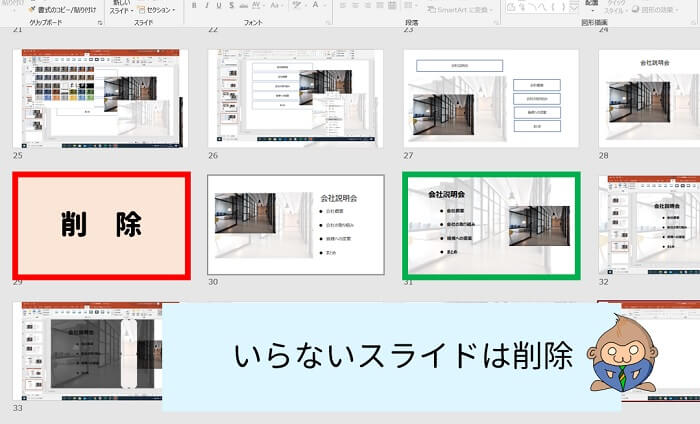Select green-bordered slide 31 thumbnail
Viewport: 700px width, 424px height.
tap(490, 225)
